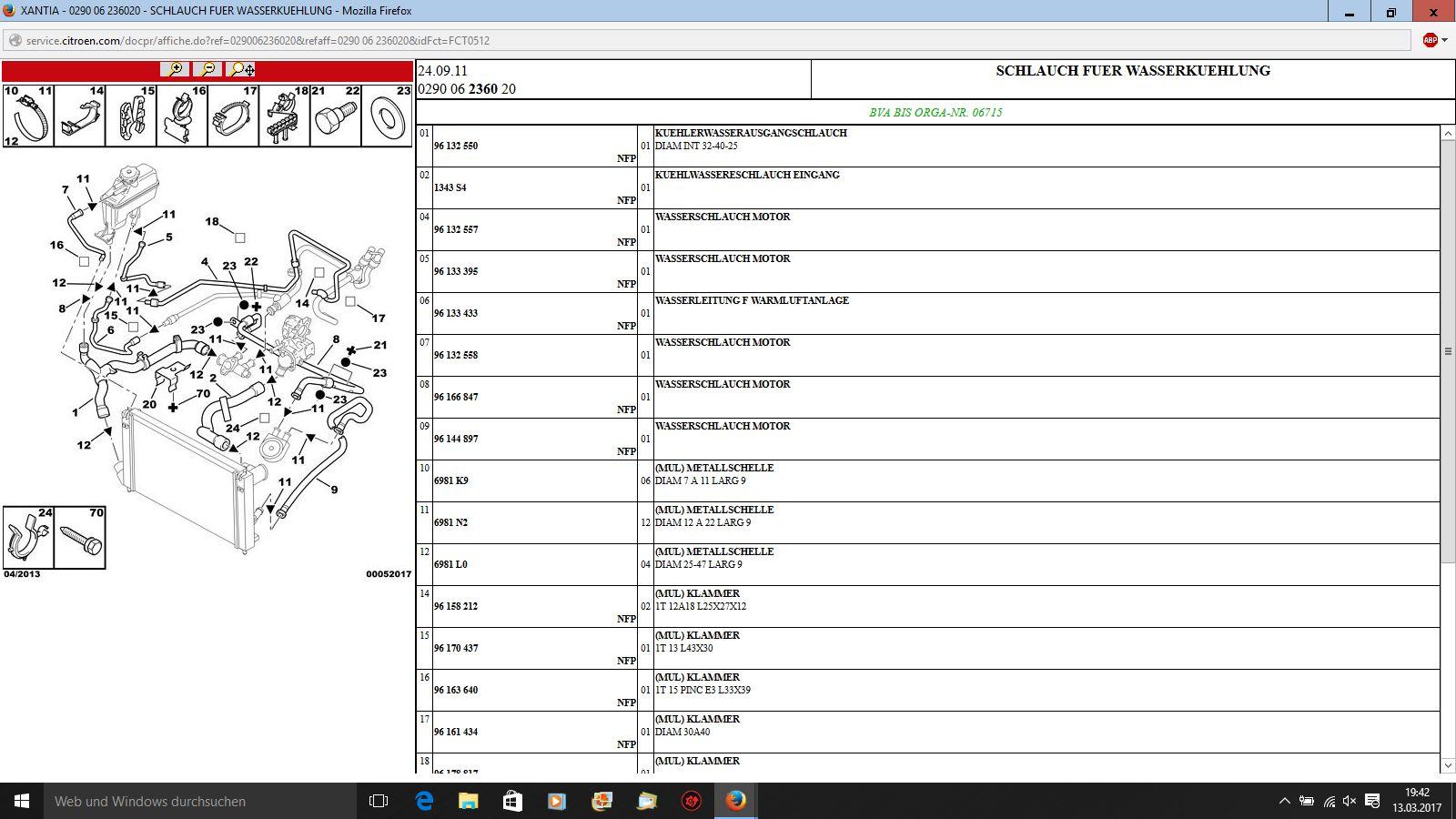Click the 'DIAM 30A40' text
This screenshot has height=819, width=1456.
tap(682, 732)
